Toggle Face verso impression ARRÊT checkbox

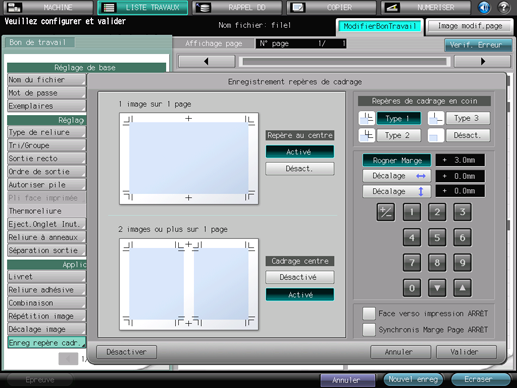point(369,314)
